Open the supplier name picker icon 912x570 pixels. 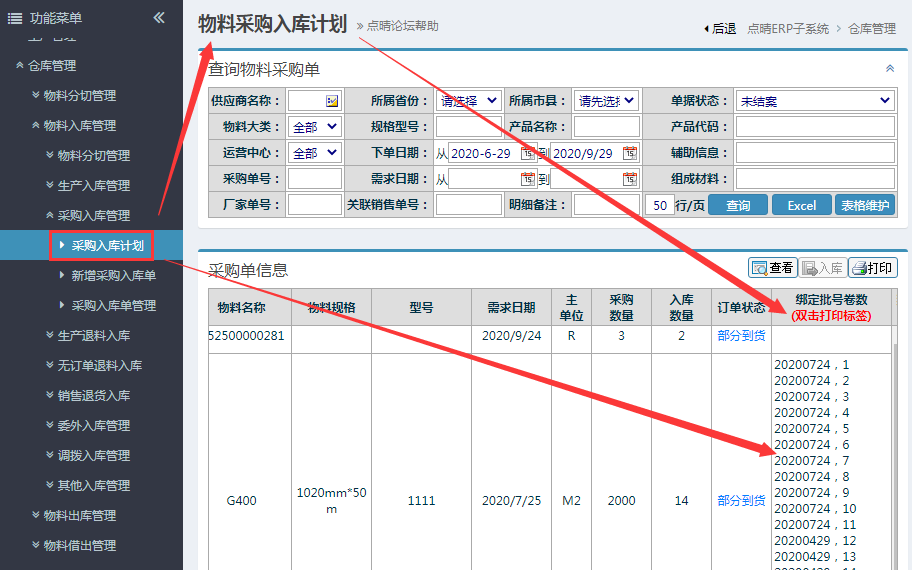(x=332, y=101)
